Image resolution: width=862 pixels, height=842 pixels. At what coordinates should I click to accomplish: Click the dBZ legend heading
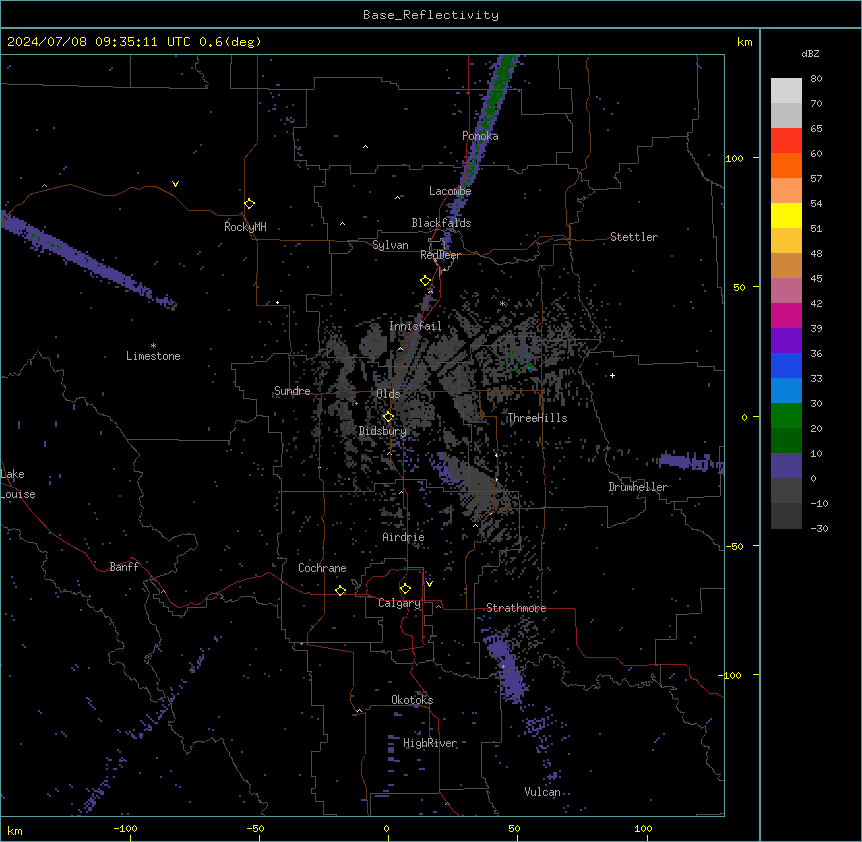[x=810, y=54]
